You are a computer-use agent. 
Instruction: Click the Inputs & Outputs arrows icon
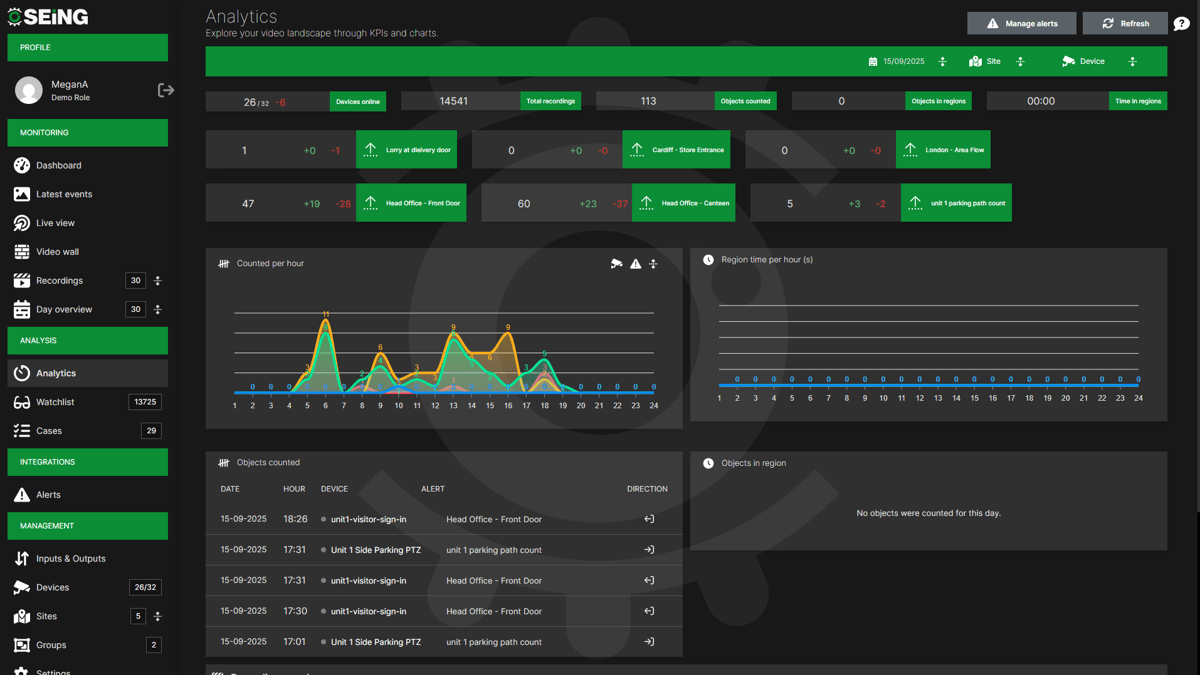coord(22,558)
